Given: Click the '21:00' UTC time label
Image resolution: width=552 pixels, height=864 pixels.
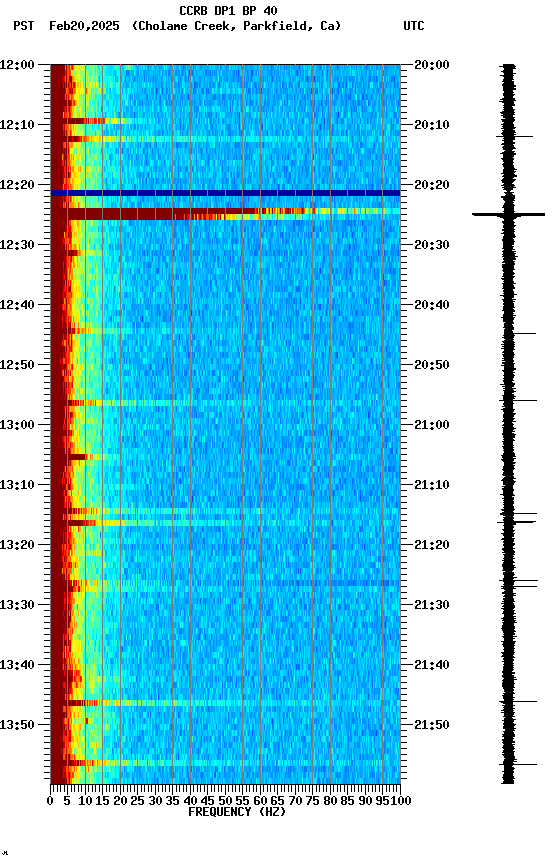Looking at the screenshot, I should point(432,425).
